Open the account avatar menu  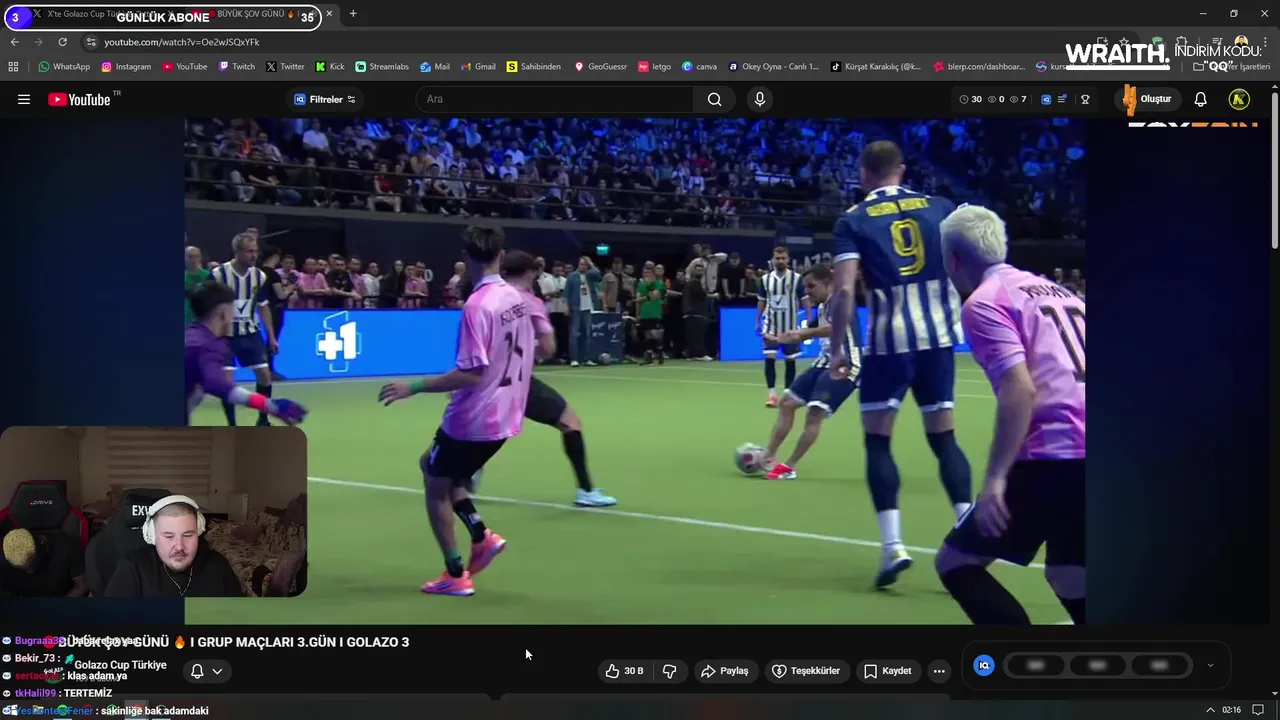(1239, 99)
